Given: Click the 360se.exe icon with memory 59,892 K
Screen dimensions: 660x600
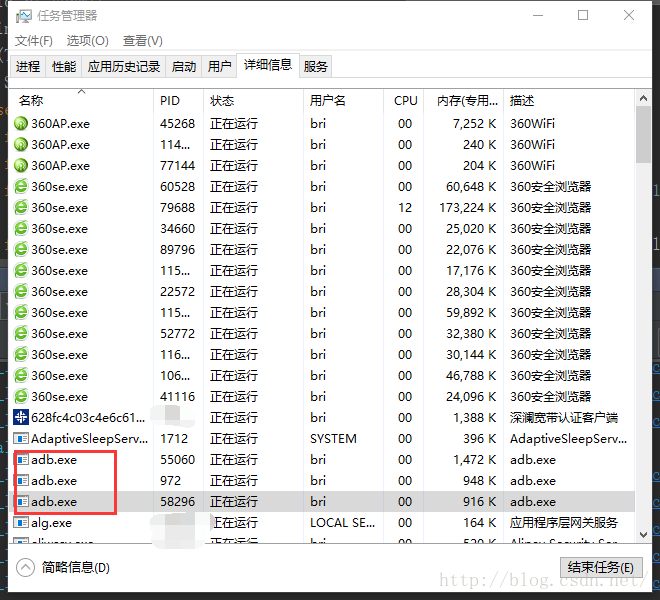Looking at the screenshot, I should (x=21, y=312).
